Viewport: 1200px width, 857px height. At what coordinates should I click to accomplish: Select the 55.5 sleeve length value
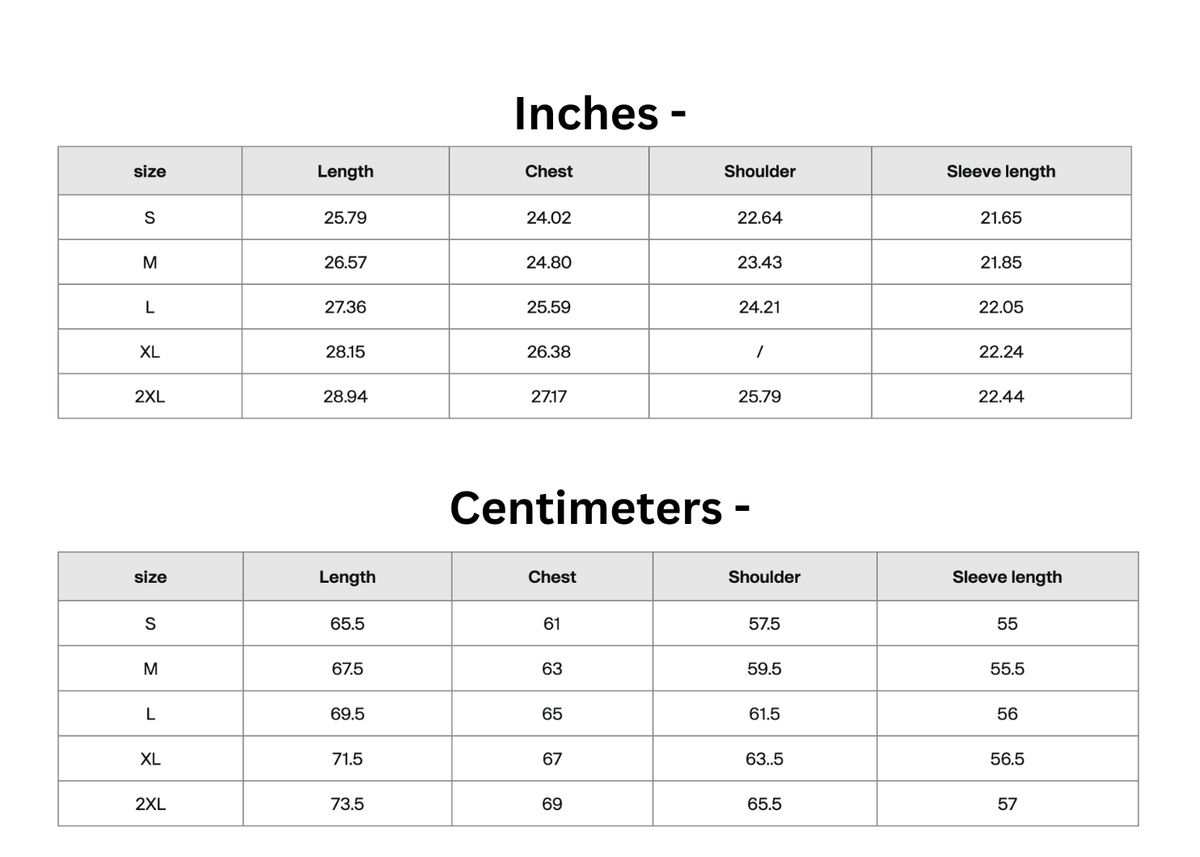[x=1007, y=669]
